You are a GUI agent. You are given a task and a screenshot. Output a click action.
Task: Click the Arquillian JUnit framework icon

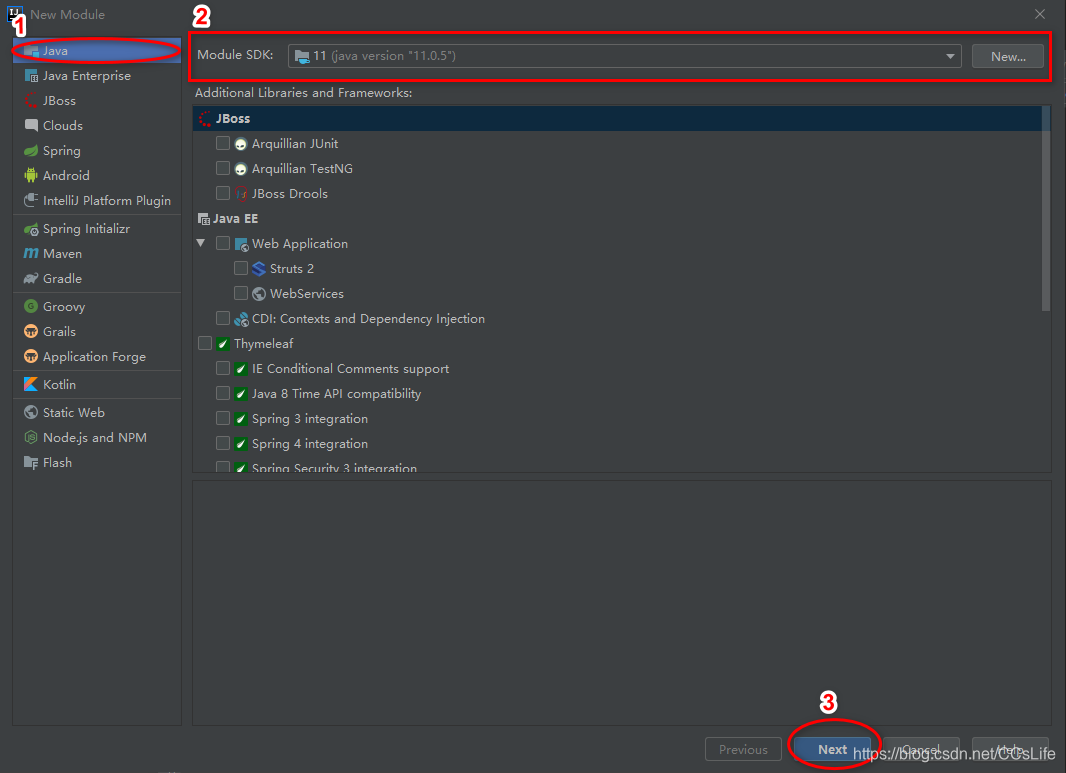click(241, 144)
